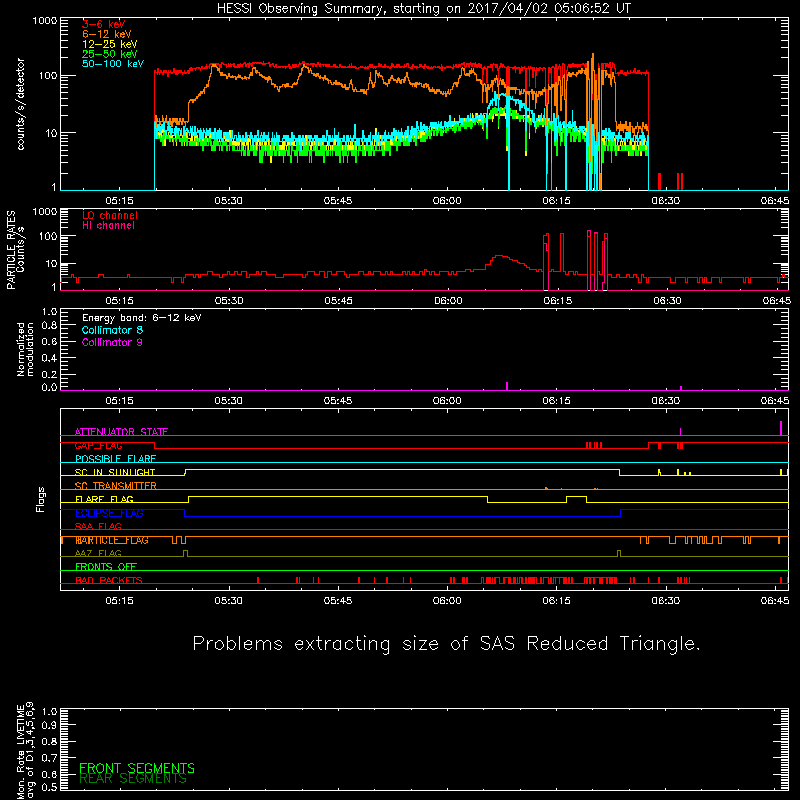Viewport: 800px width, 800px height.
Task: Select the '3-6 keV' legend label
Action: pos(104,24)
